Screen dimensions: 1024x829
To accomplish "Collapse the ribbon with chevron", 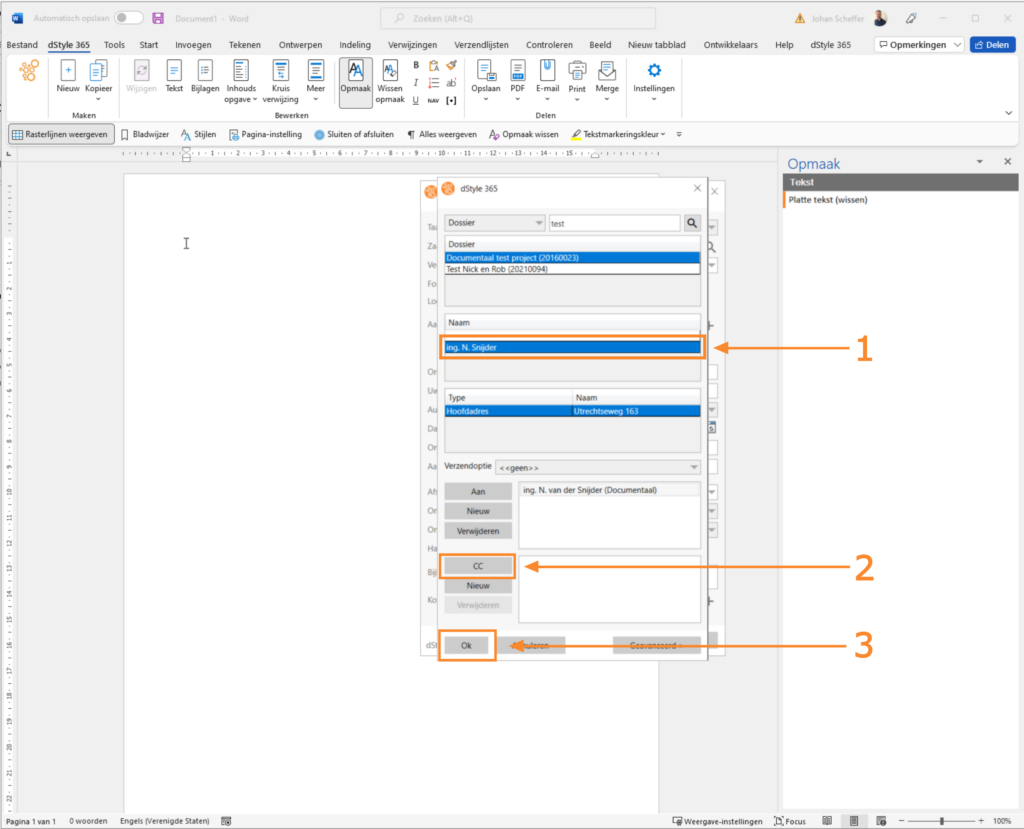I will (1008, 113).
